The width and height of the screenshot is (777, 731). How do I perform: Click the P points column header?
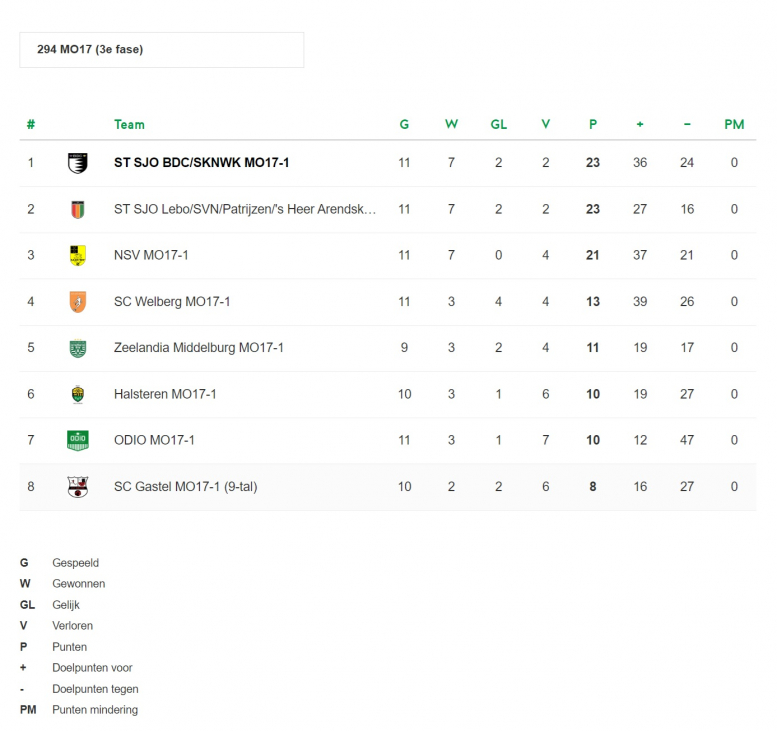(593, 125)
